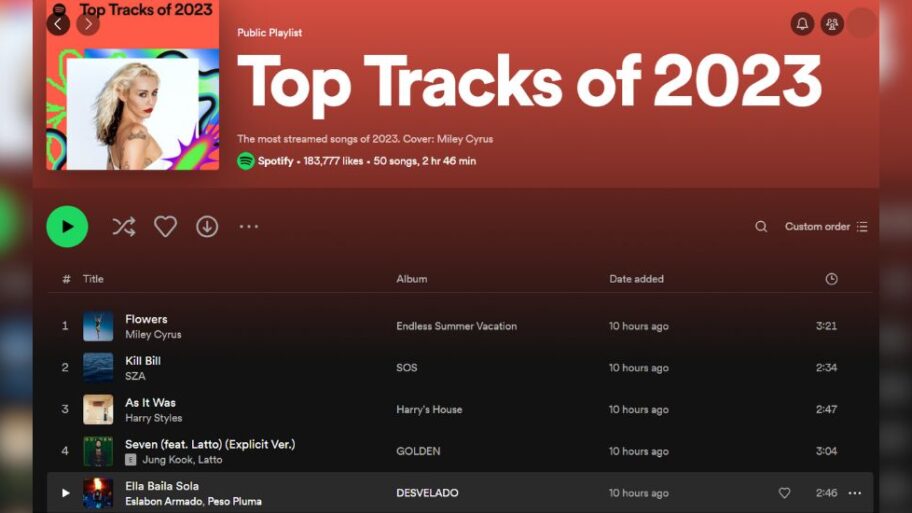Image resolution: width=912 pixels, height=513 pixels.
Task: Play the Top Tracks of 2023 playlist
Action: (x=67, y=227)
